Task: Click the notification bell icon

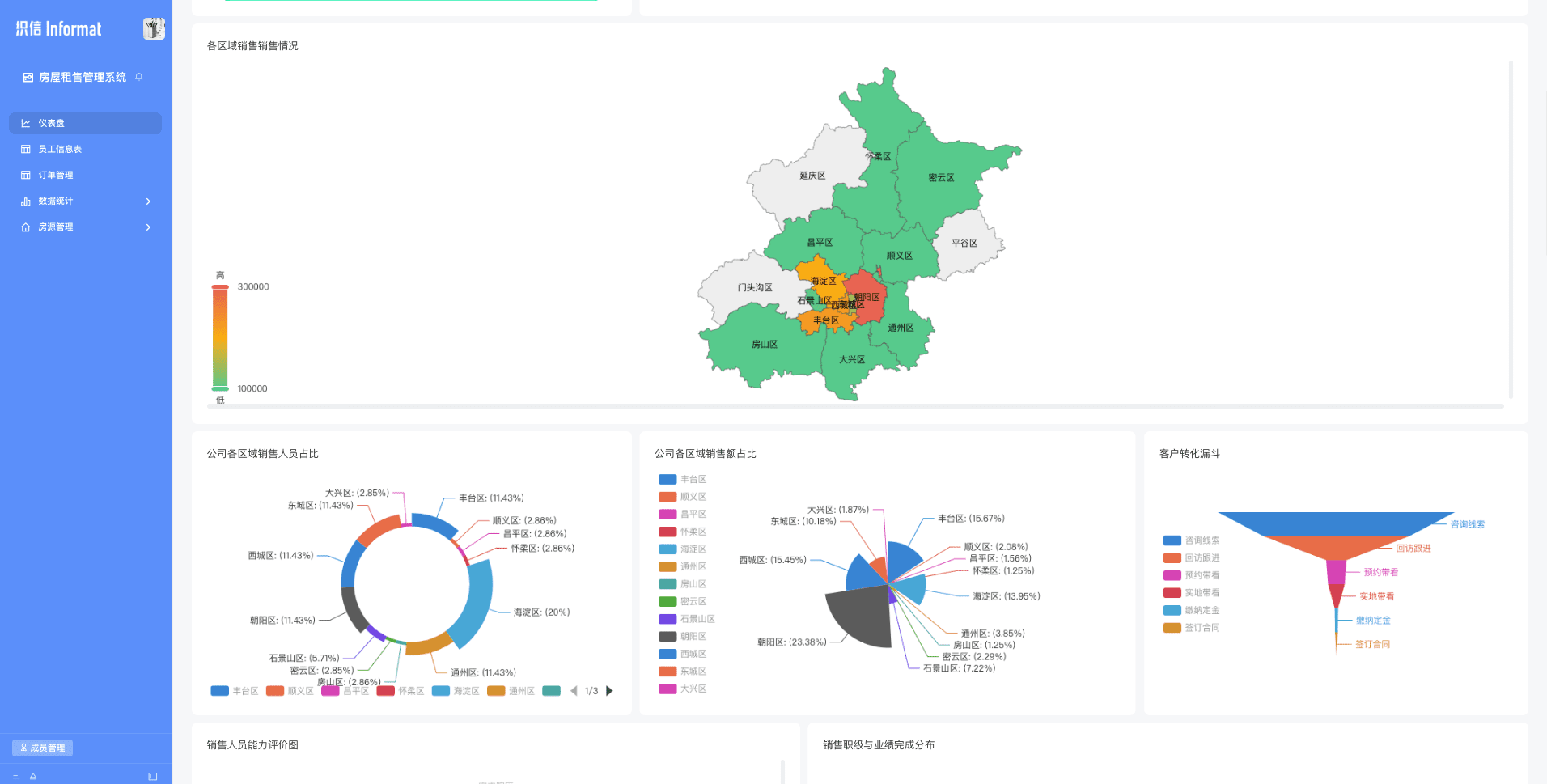Action: pos(139,77)
